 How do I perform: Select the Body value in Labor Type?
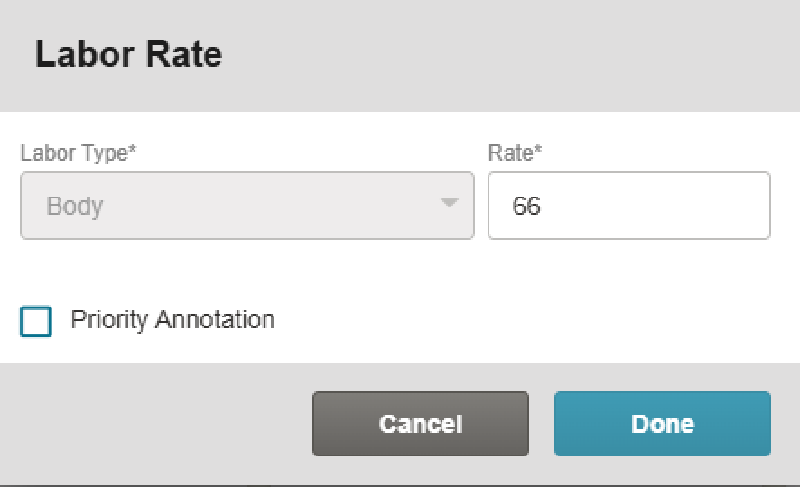coord(75,207)
